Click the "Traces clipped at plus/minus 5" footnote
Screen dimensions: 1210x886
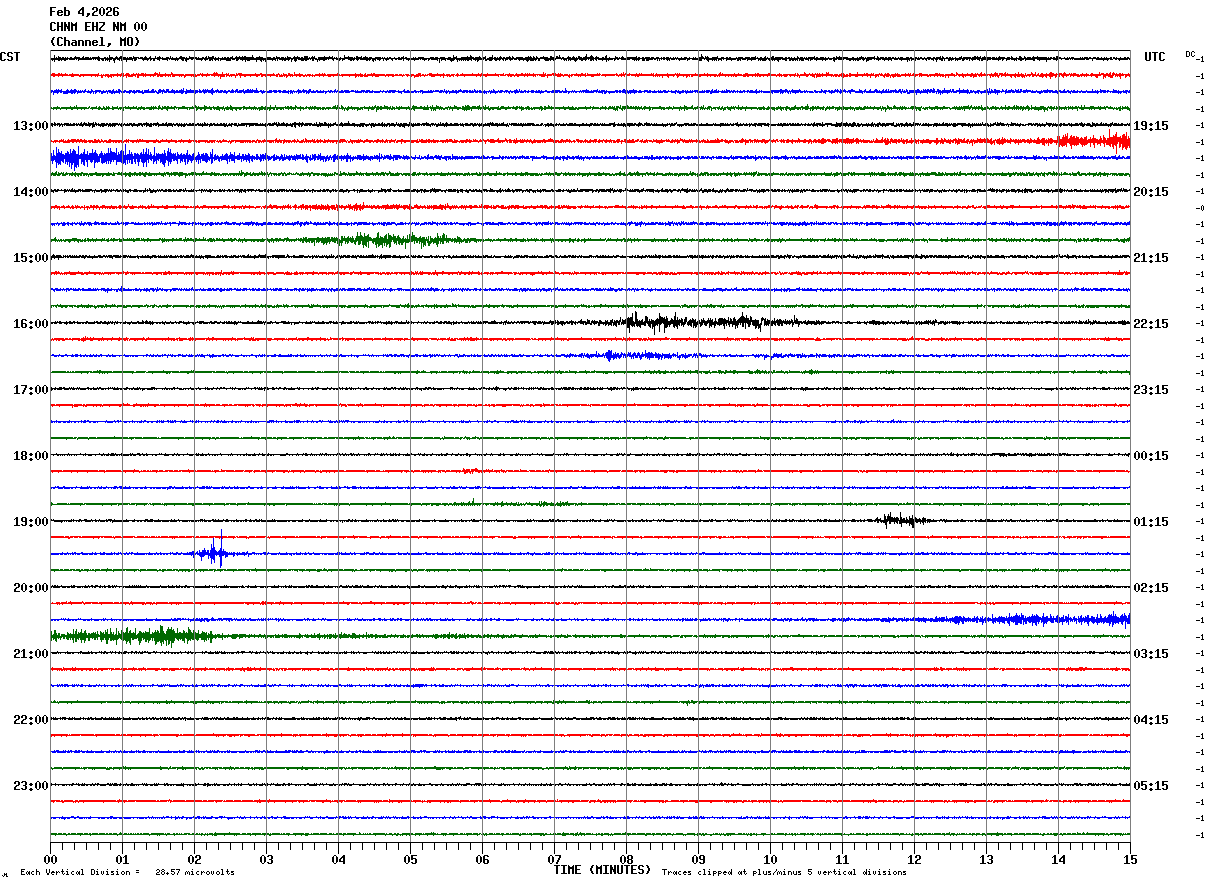(785, 873)
